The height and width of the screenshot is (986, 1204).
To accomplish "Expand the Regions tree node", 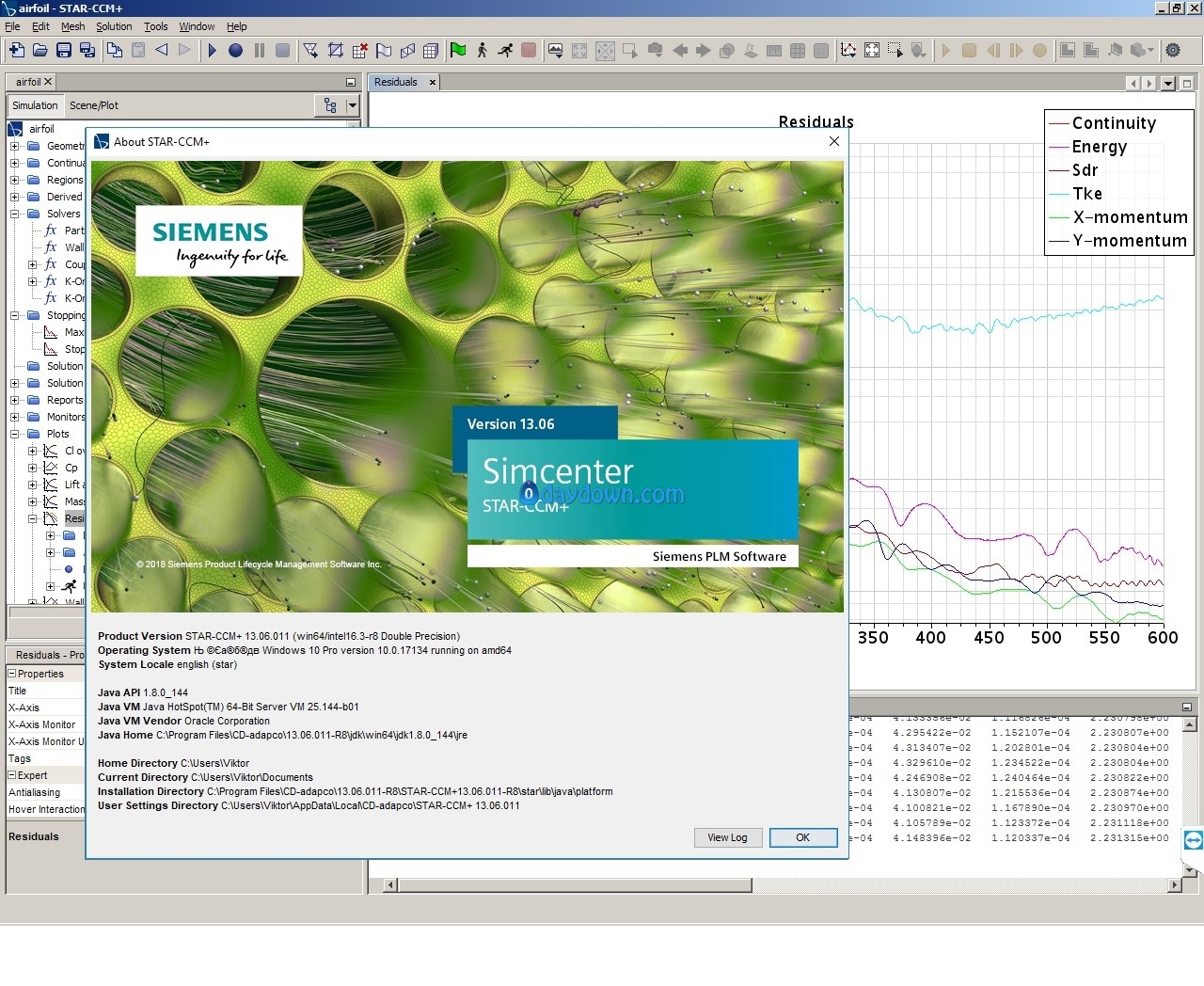I will [x=15, y=180].
